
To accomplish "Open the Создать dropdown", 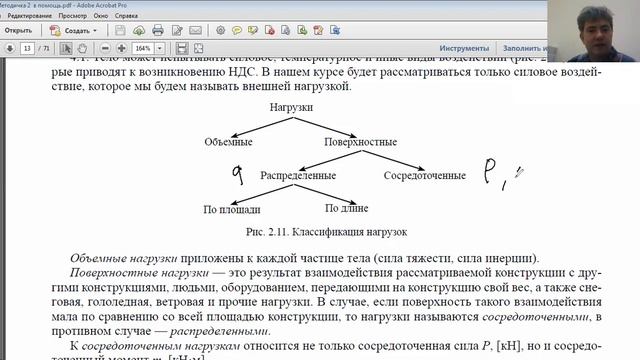I will pyautogui.click(x=73, y=31).
